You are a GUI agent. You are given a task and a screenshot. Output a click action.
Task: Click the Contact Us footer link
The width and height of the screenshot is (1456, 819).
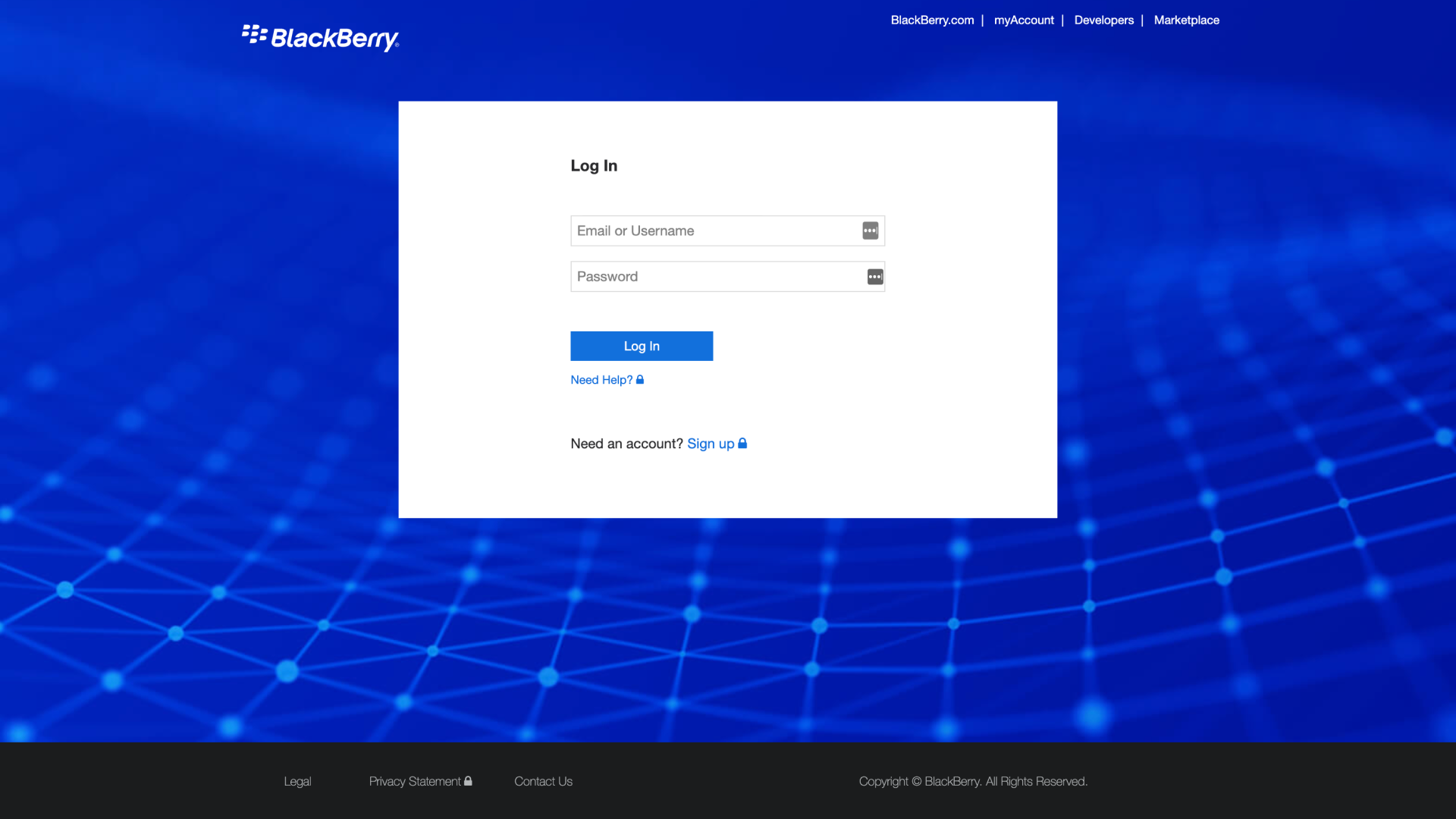pyautogui.click(x=543, y=781)
